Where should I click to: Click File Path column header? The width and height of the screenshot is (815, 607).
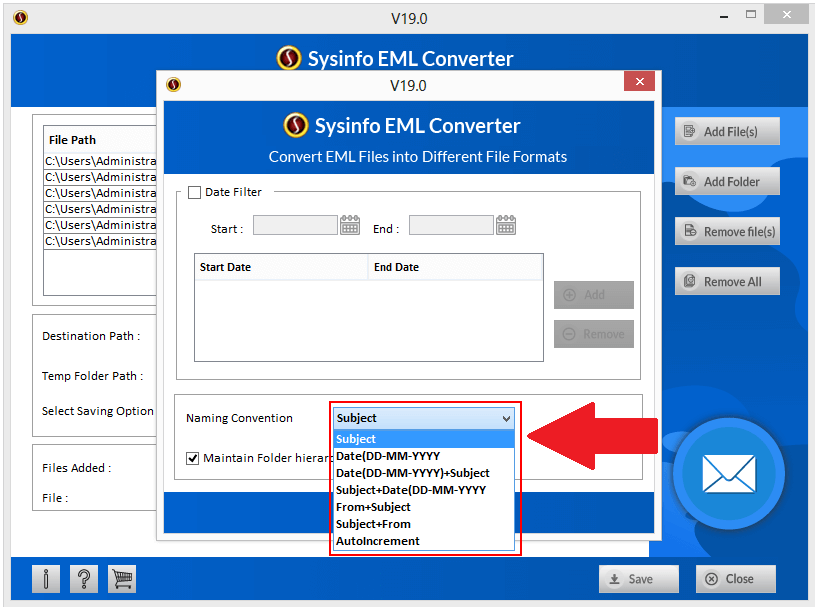pyautogui.click(x=100, y=140)
